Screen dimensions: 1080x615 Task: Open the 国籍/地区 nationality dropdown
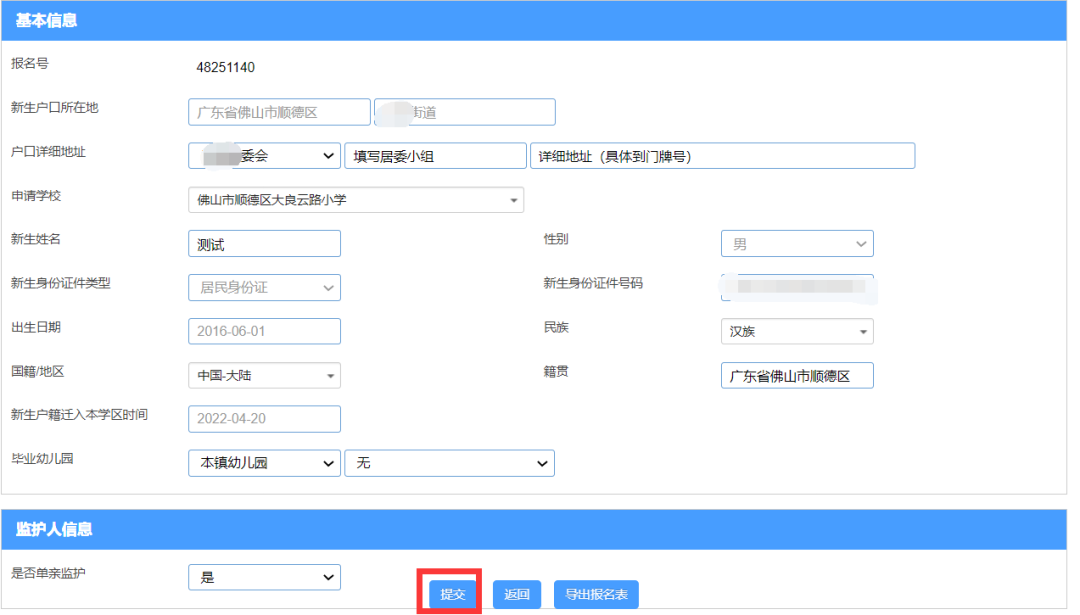pyautogui.click(x=264, y=376)
